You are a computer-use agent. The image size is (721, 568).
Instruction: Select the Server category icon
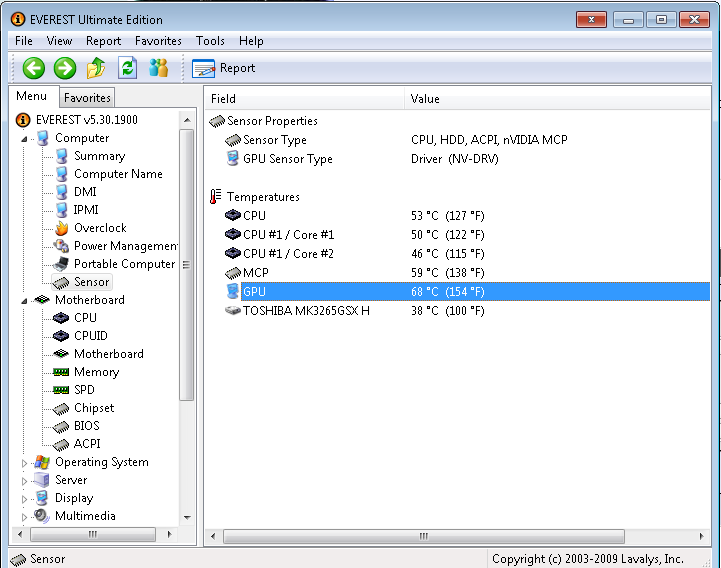coord(42,480)
